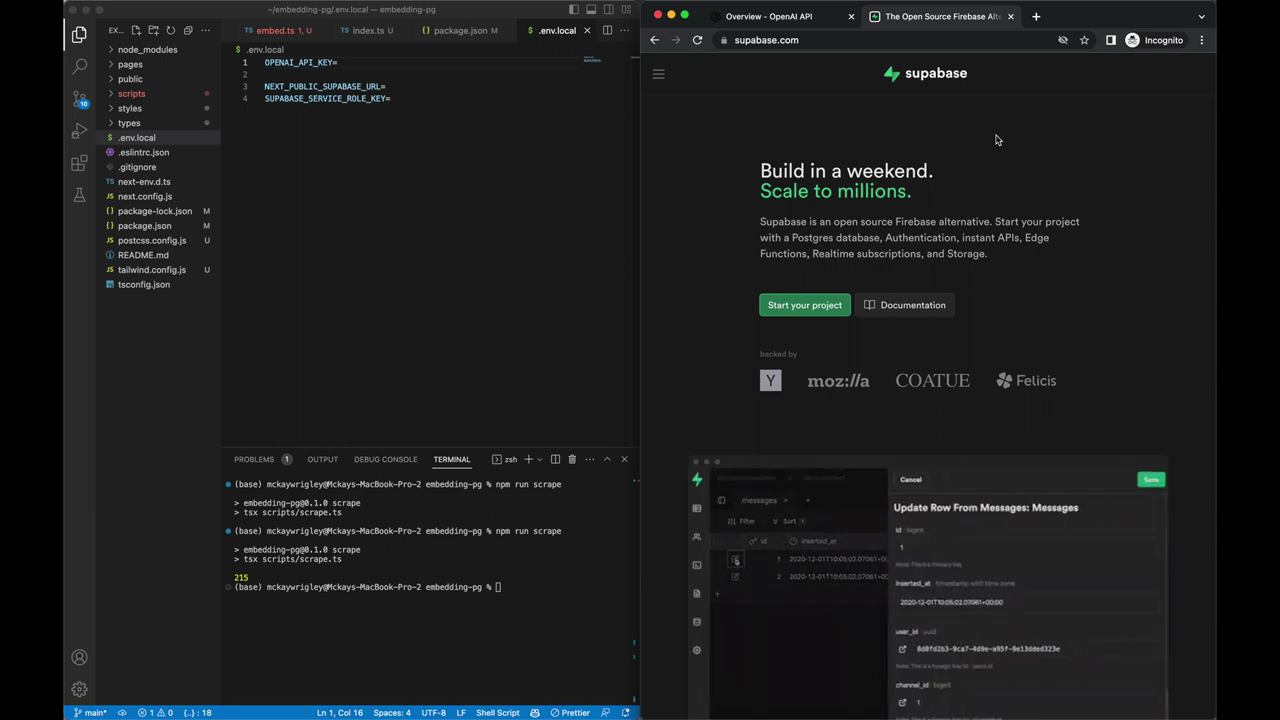Go back in Chrome
This screenshot has height=720, width=1280.
(x=654, y=40)
